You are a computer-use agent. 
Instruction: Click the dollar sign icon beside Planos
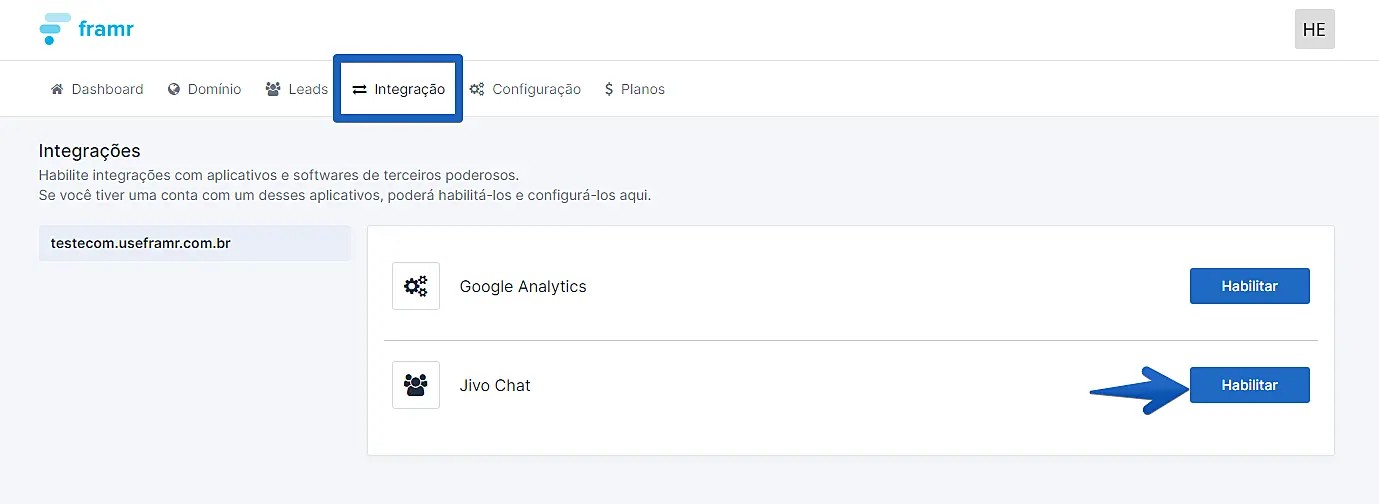click(x=609, y=89)
